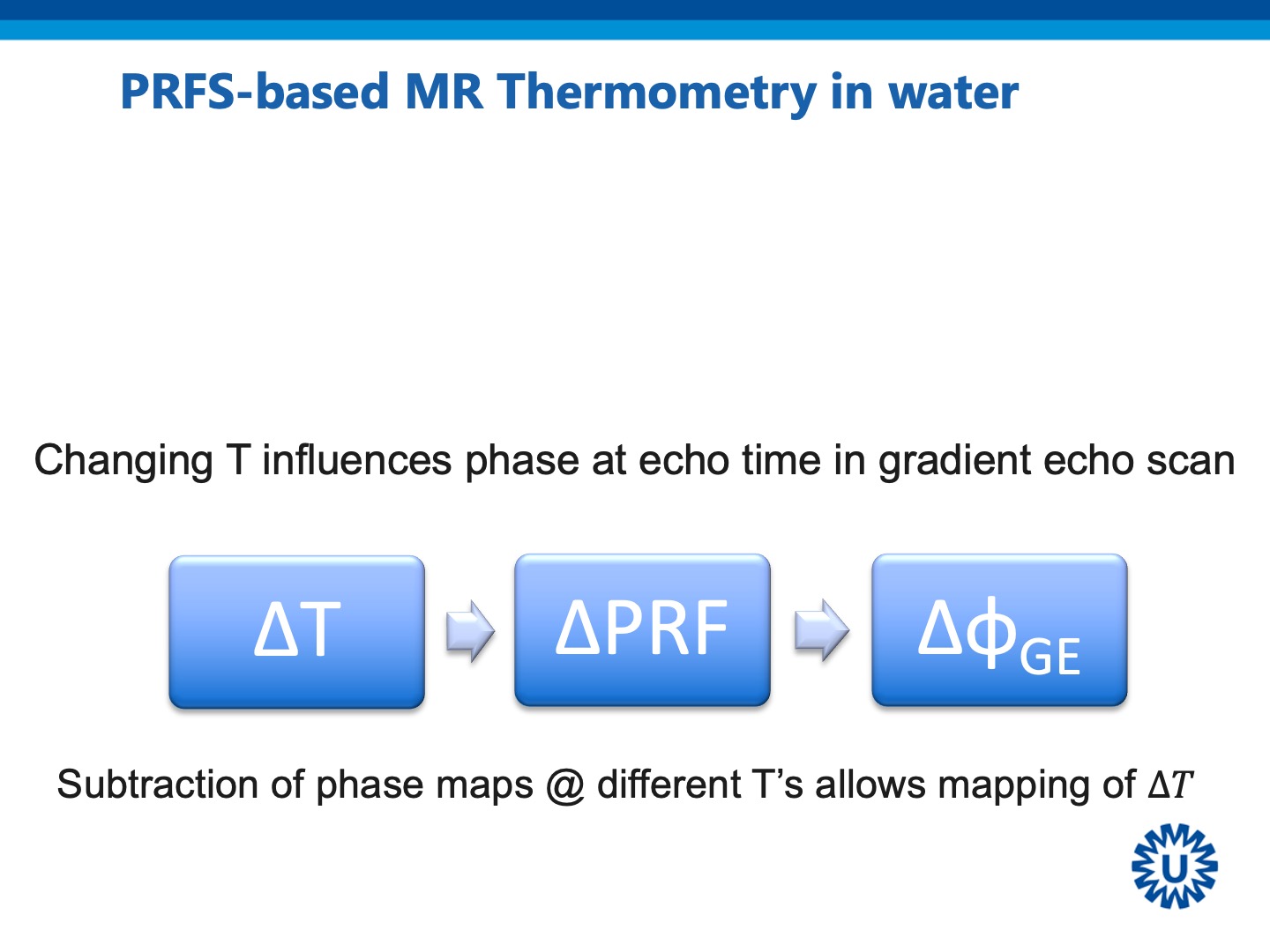The width and height of the screenshot is (1270, 952).
Task: Click the arrow between ΔPRF and ΔφGE
Action: click(821, 630)
